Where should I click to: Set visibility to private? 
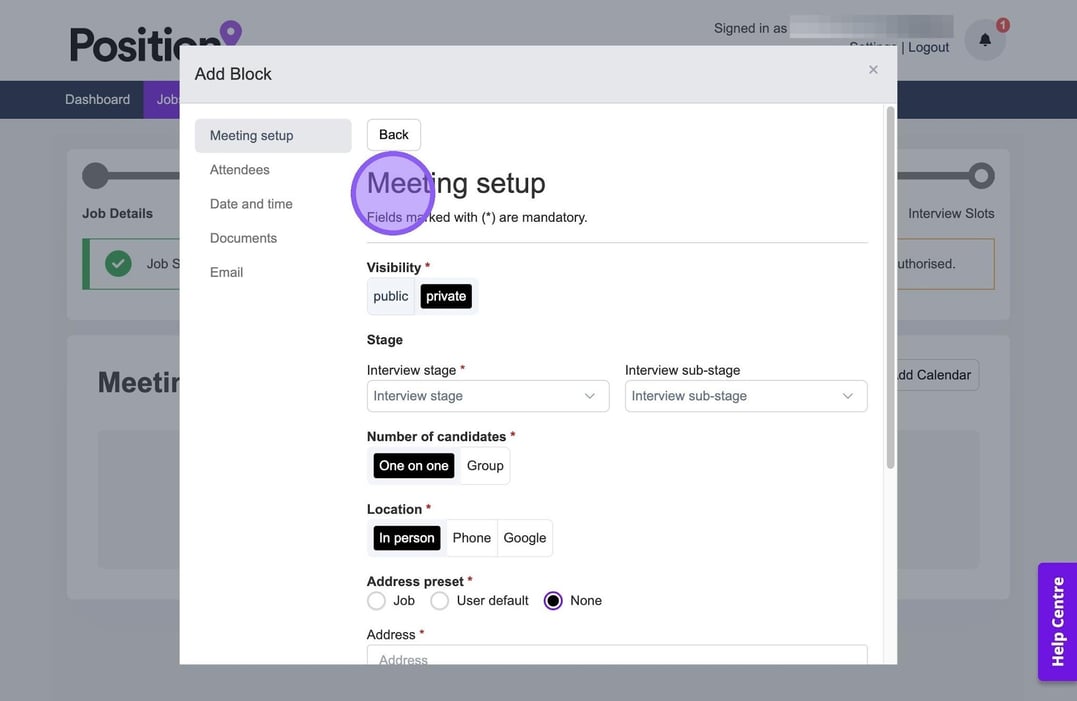(446, 296)
